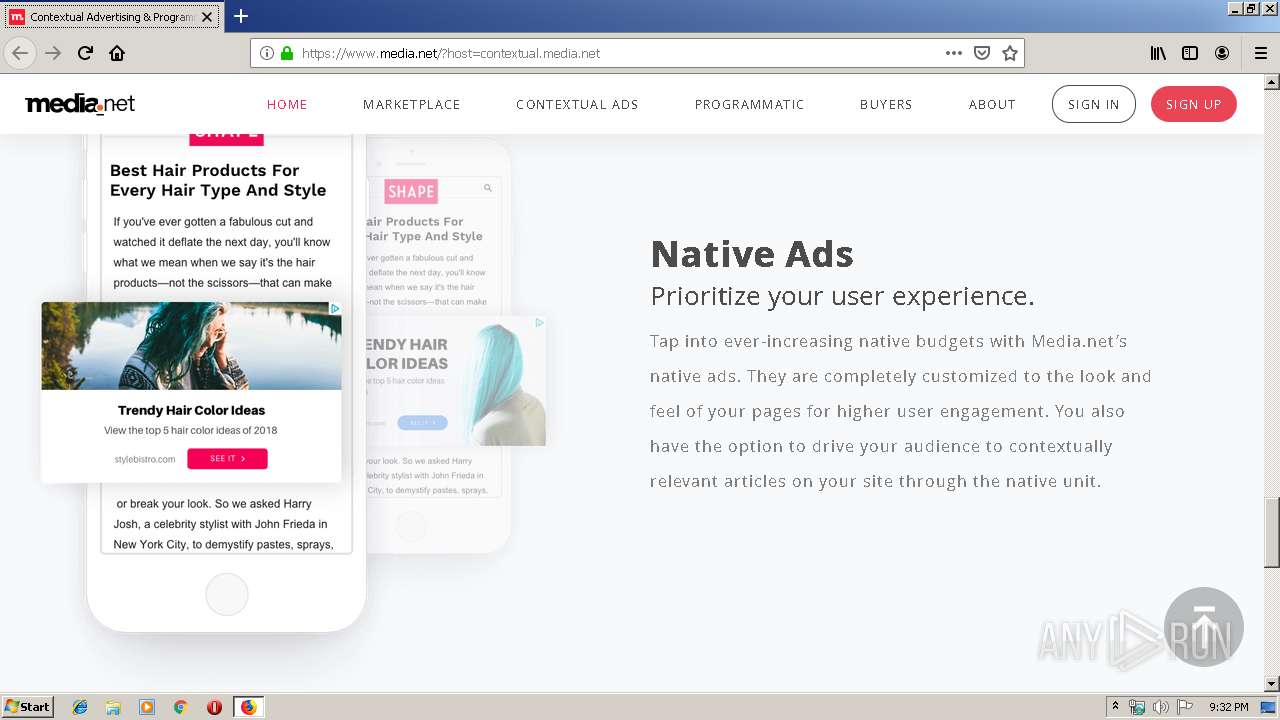Click the faded SHAPE logo on second phone

[x=411, y=191]
